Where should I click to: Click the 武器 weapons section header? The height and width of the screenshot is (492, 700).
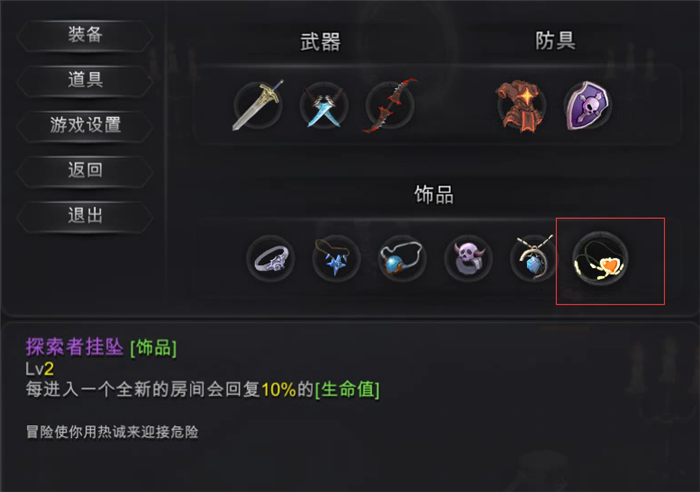coord(321,42)
